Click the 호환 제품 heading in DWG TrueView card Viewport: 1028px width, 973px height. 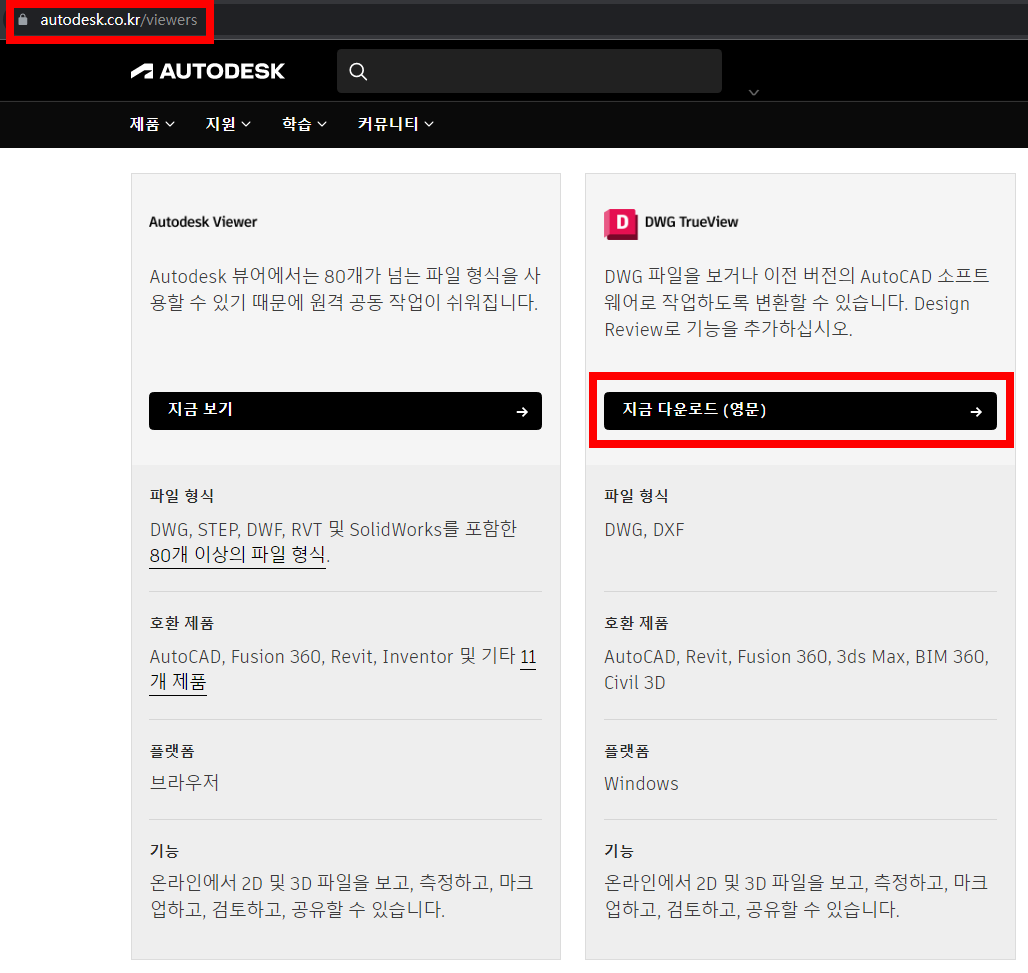[636, 624]
